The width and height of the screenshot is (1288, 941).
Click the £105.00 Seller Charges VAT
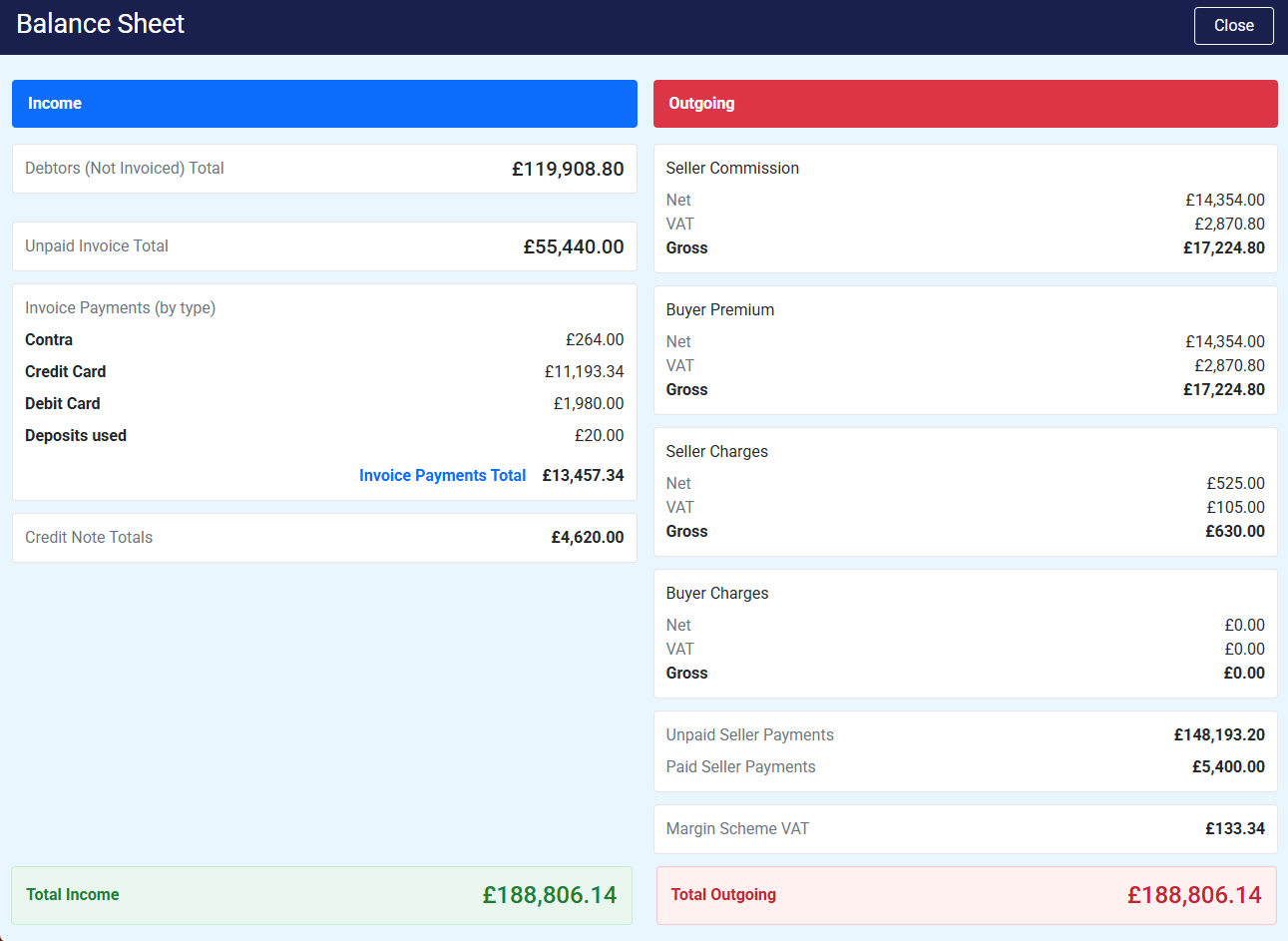(x=1235, y=508)
